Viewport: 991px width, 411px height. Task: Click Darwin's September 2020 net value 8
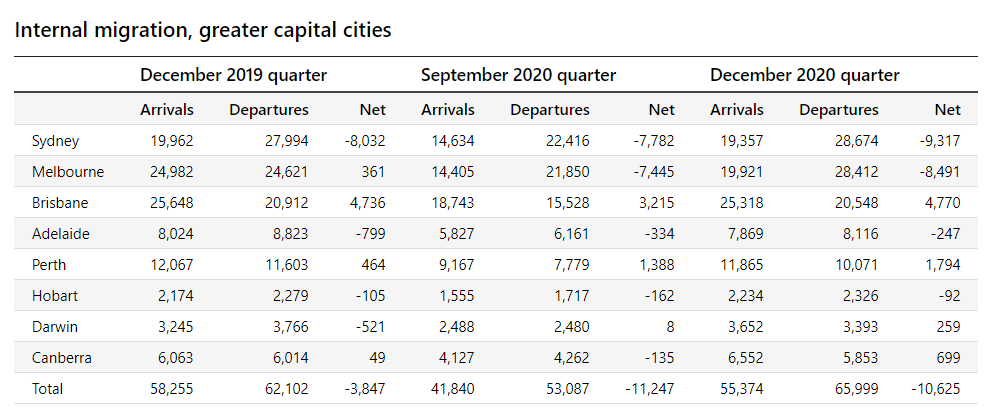(670, 327)
